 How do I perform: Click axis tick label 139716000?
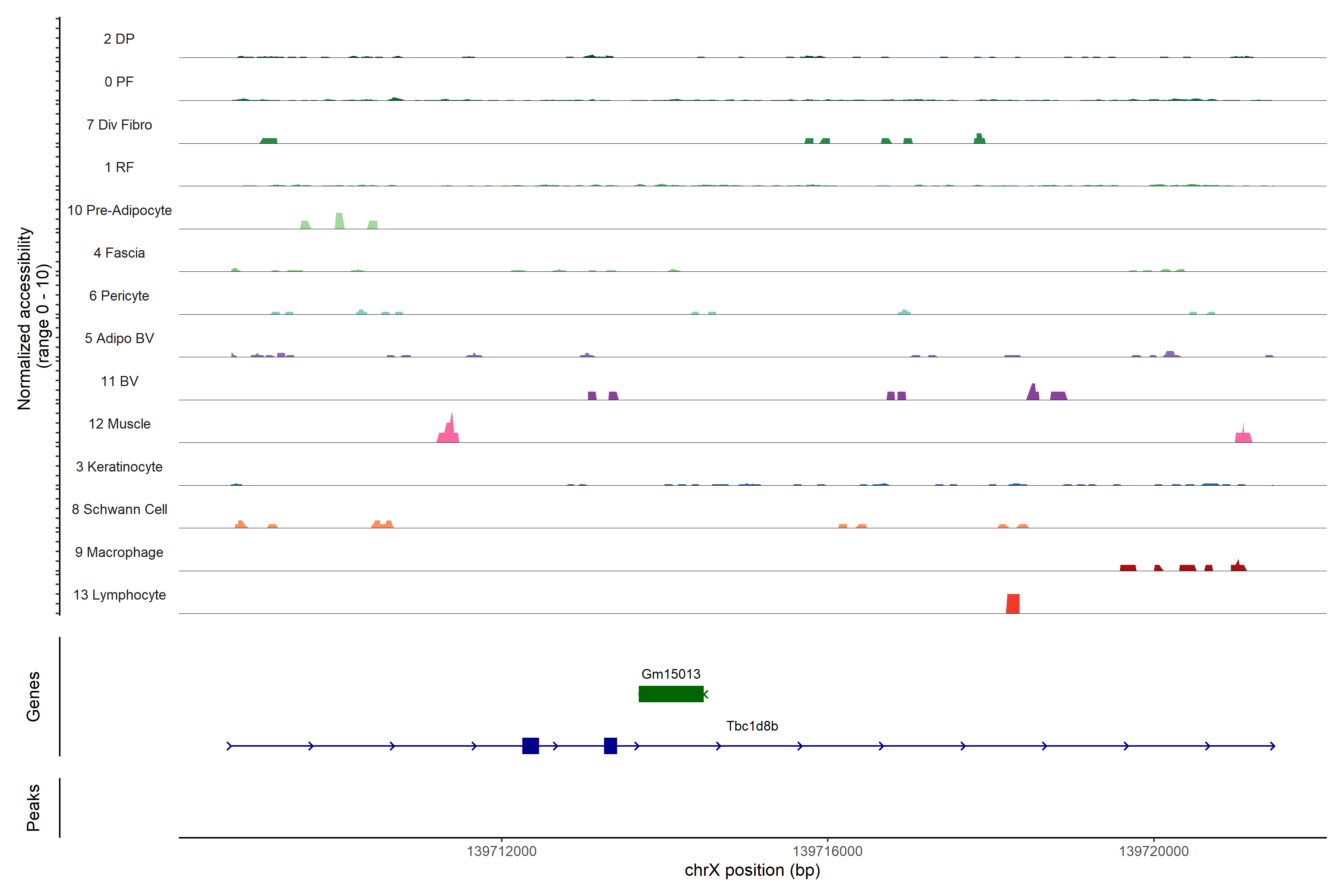point(827,851)
